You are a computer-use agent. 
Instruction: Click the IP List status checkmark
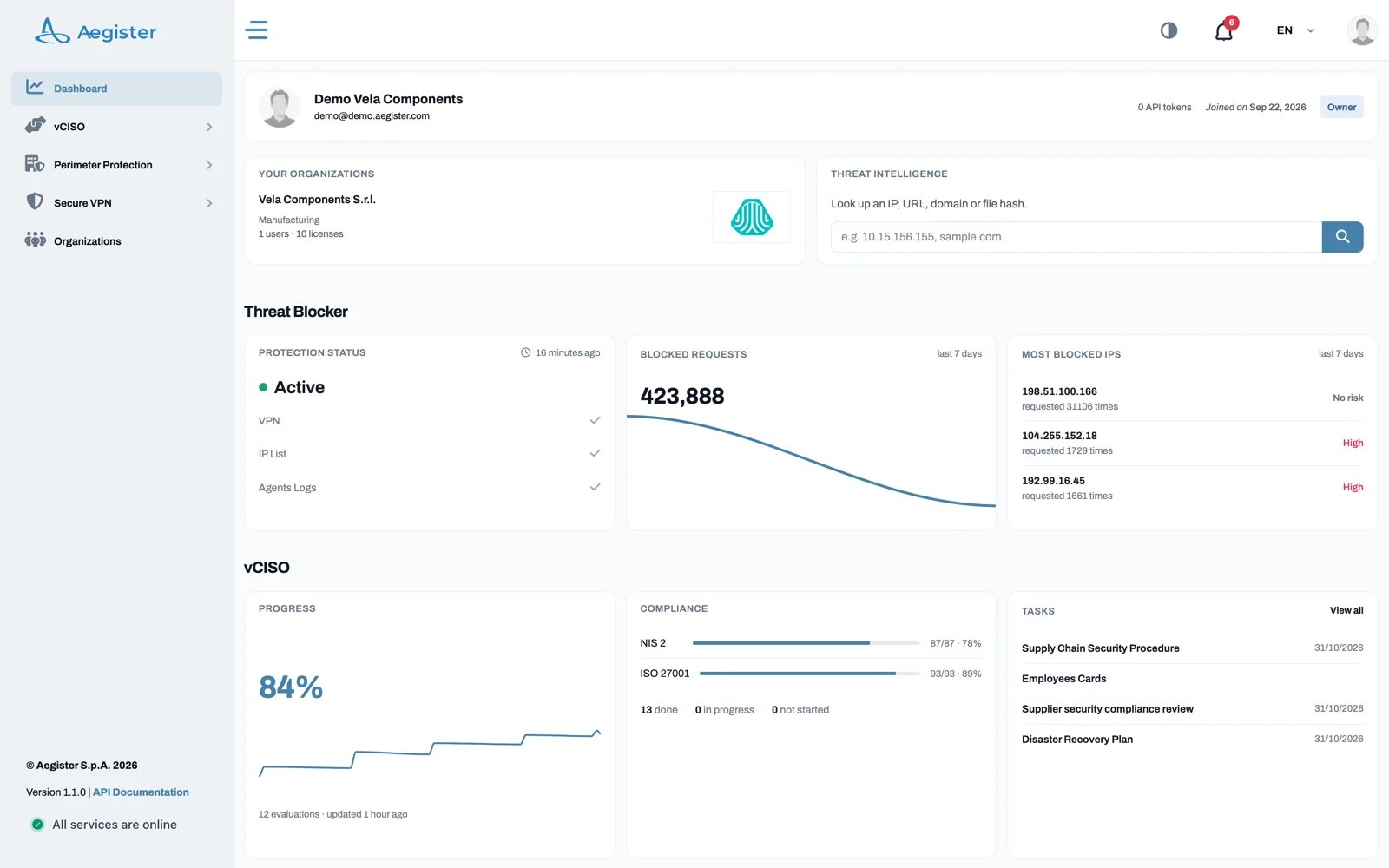click(x=595, y=453)
